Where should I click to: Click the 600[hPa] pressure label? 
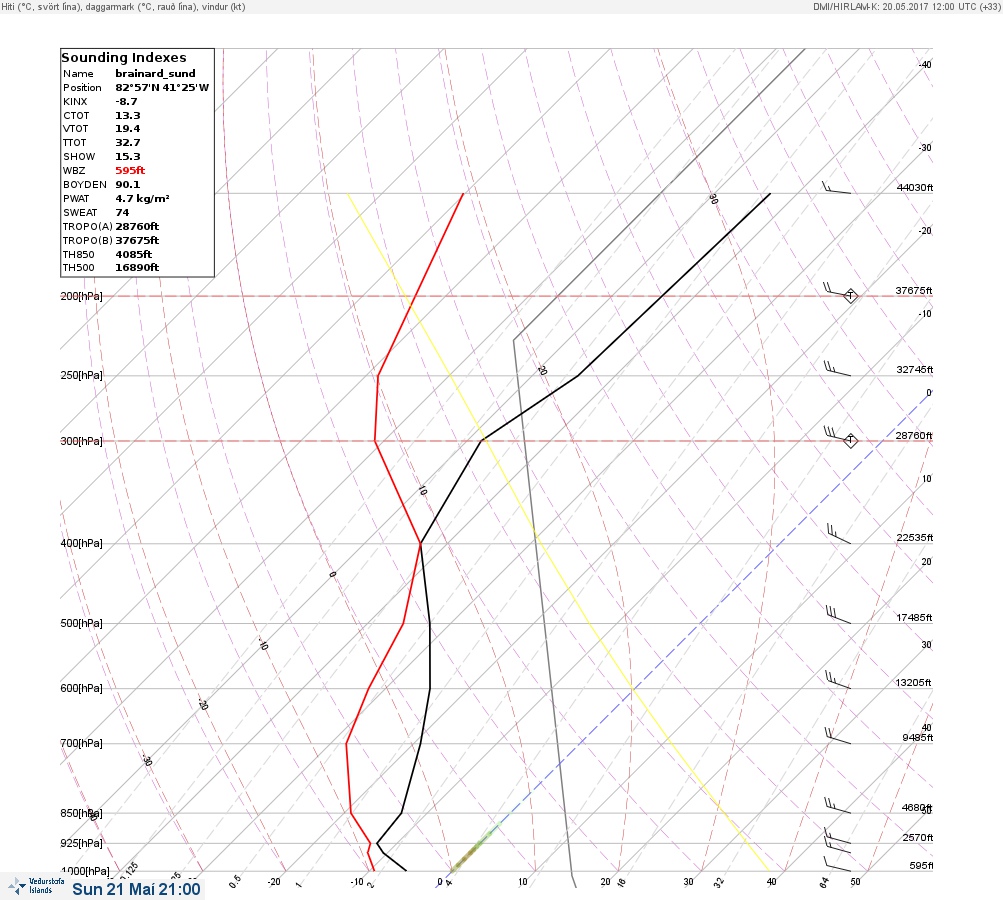pos(81,688)
